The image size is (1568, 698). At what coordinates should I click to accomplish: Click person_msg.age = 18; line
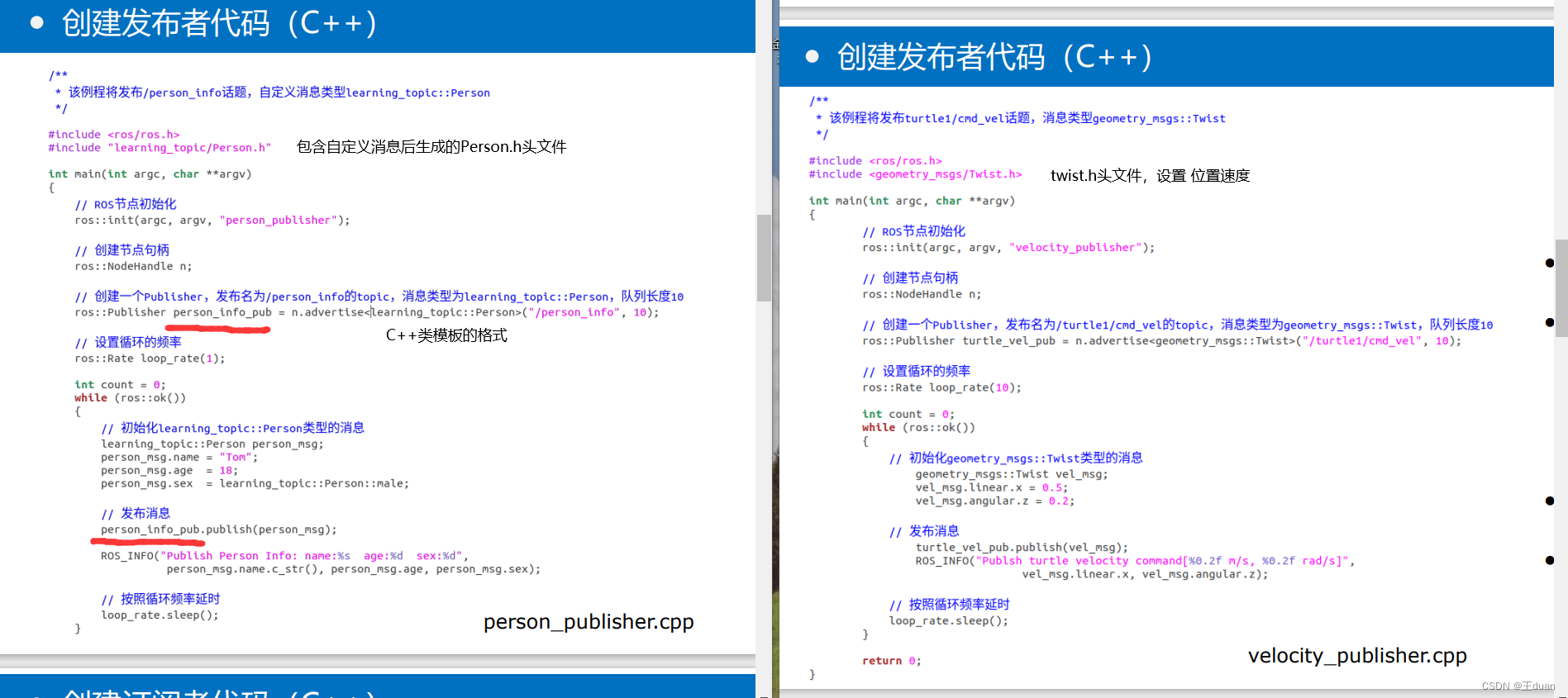pyautogui.click(x=169, y=471)
